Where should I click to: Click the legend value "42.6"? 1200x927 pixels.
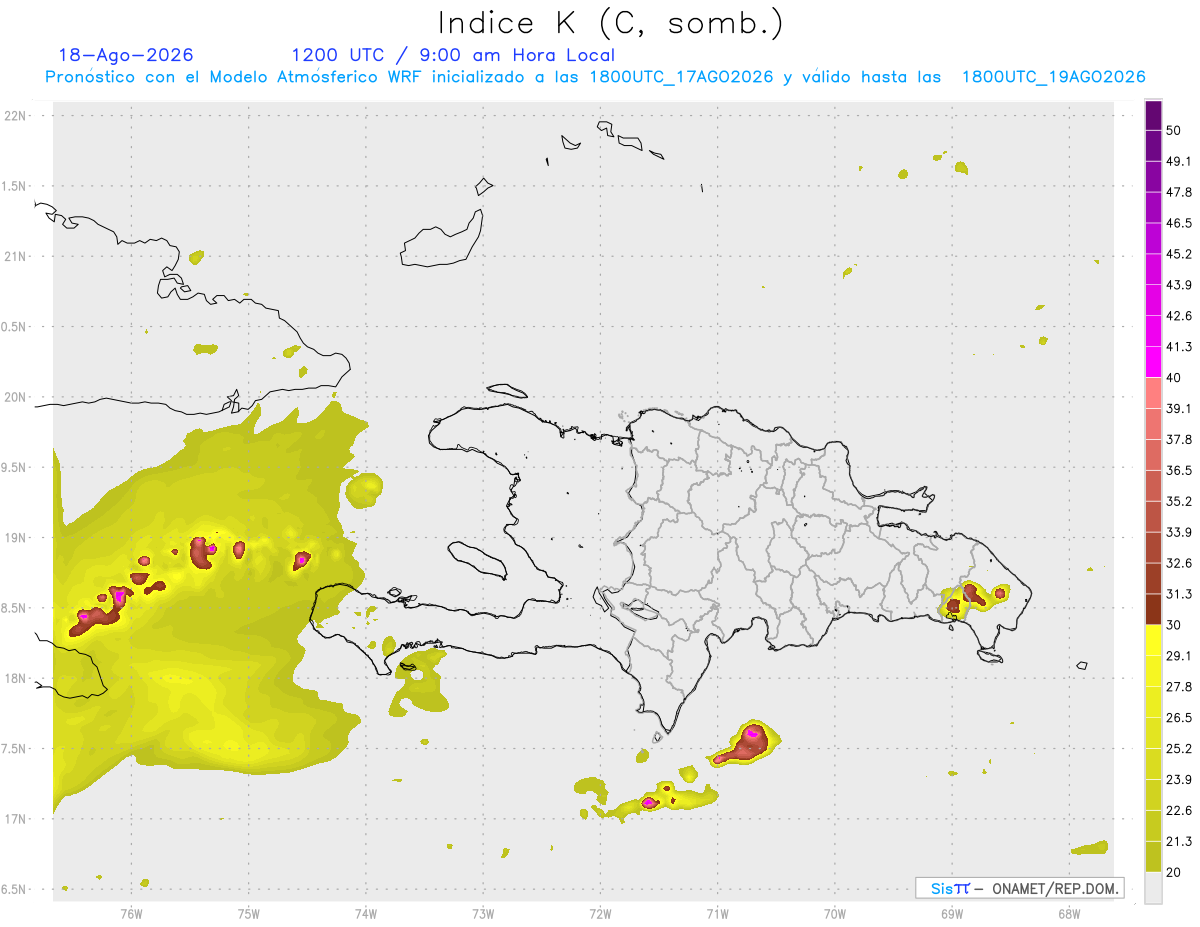(1179, 316)
